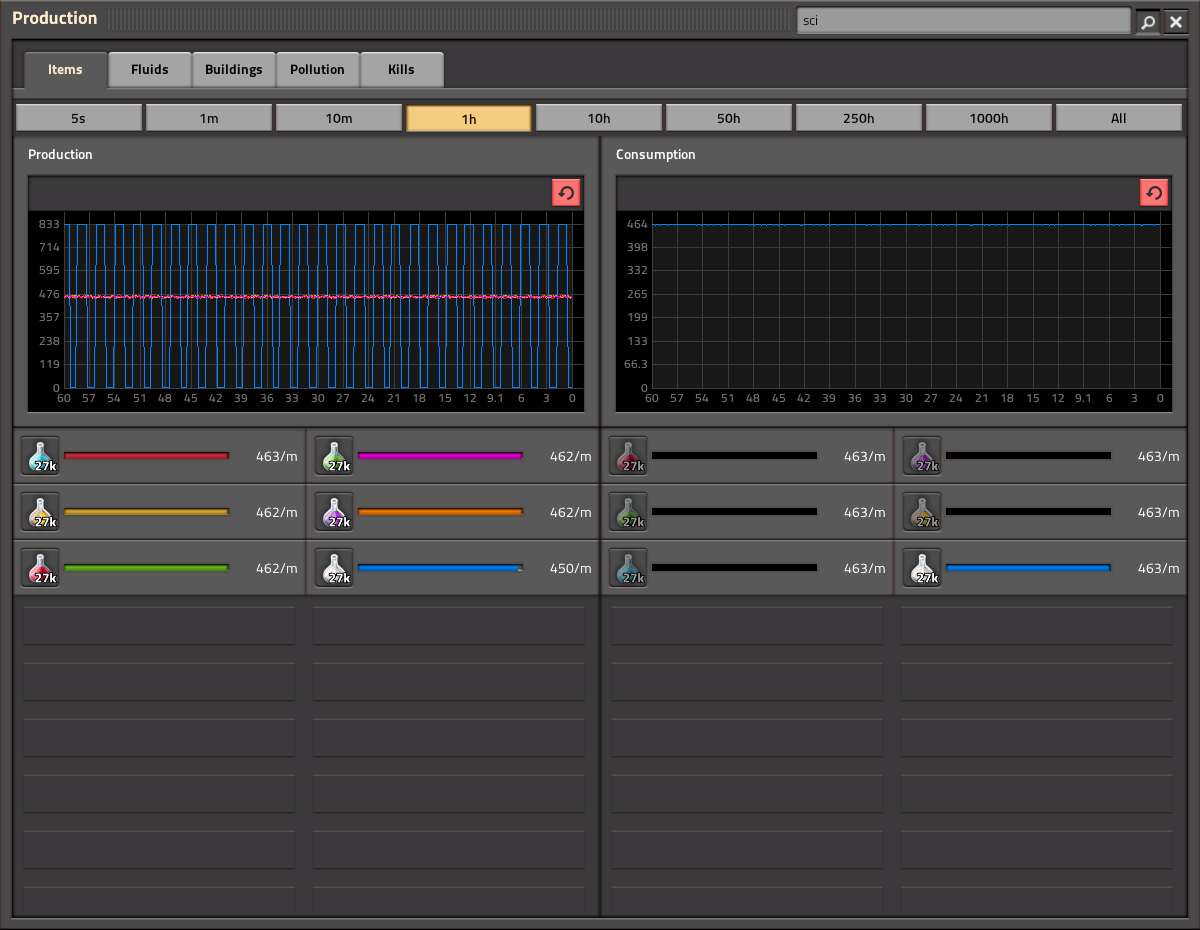Click the magenta bar in Production list
Screen dimensions: 1200x930
pyautogui.click(x=440, y=456)
